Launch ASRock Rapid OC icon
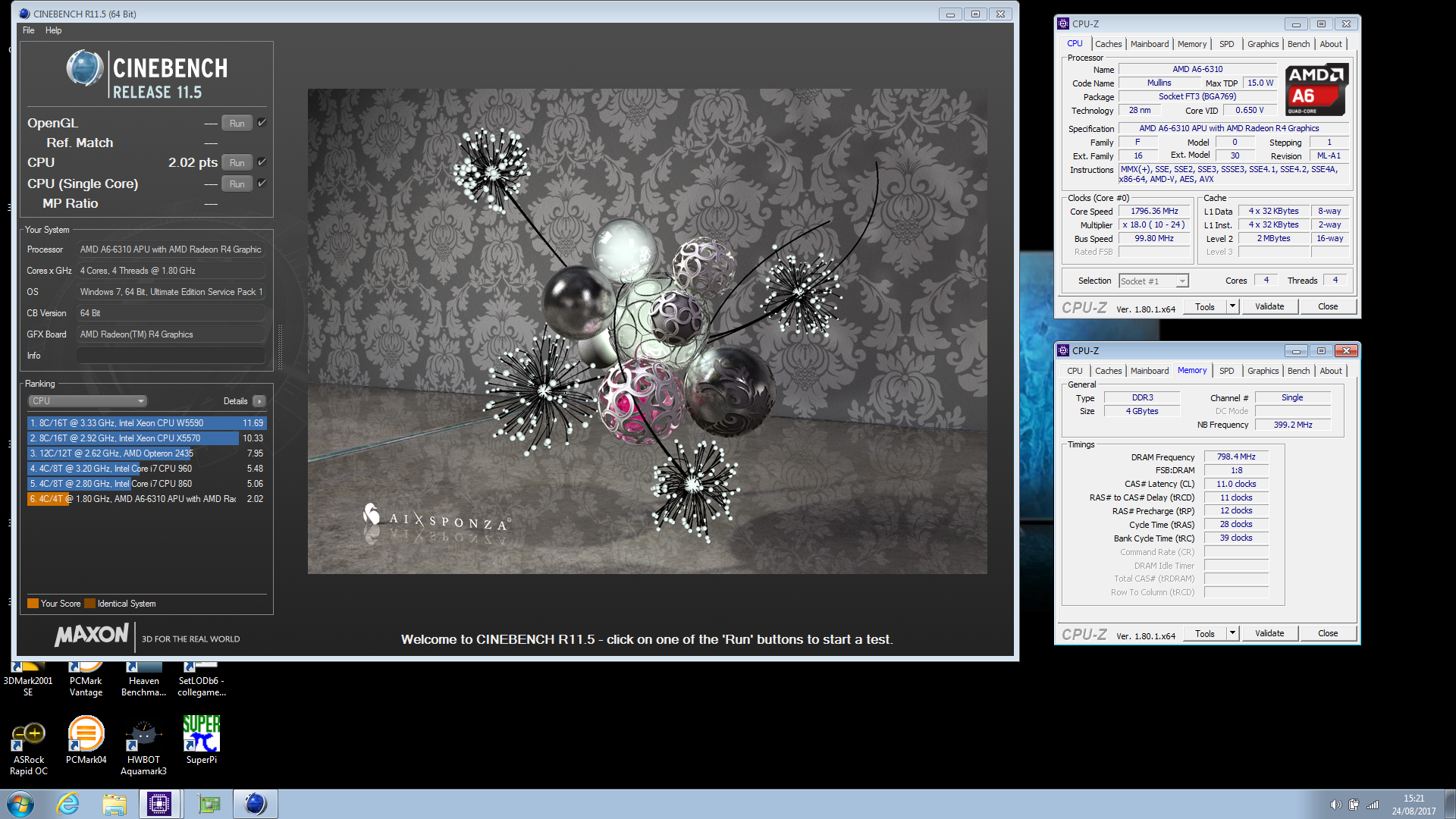This screenshot has height=819, width=1456. [29, 748]
